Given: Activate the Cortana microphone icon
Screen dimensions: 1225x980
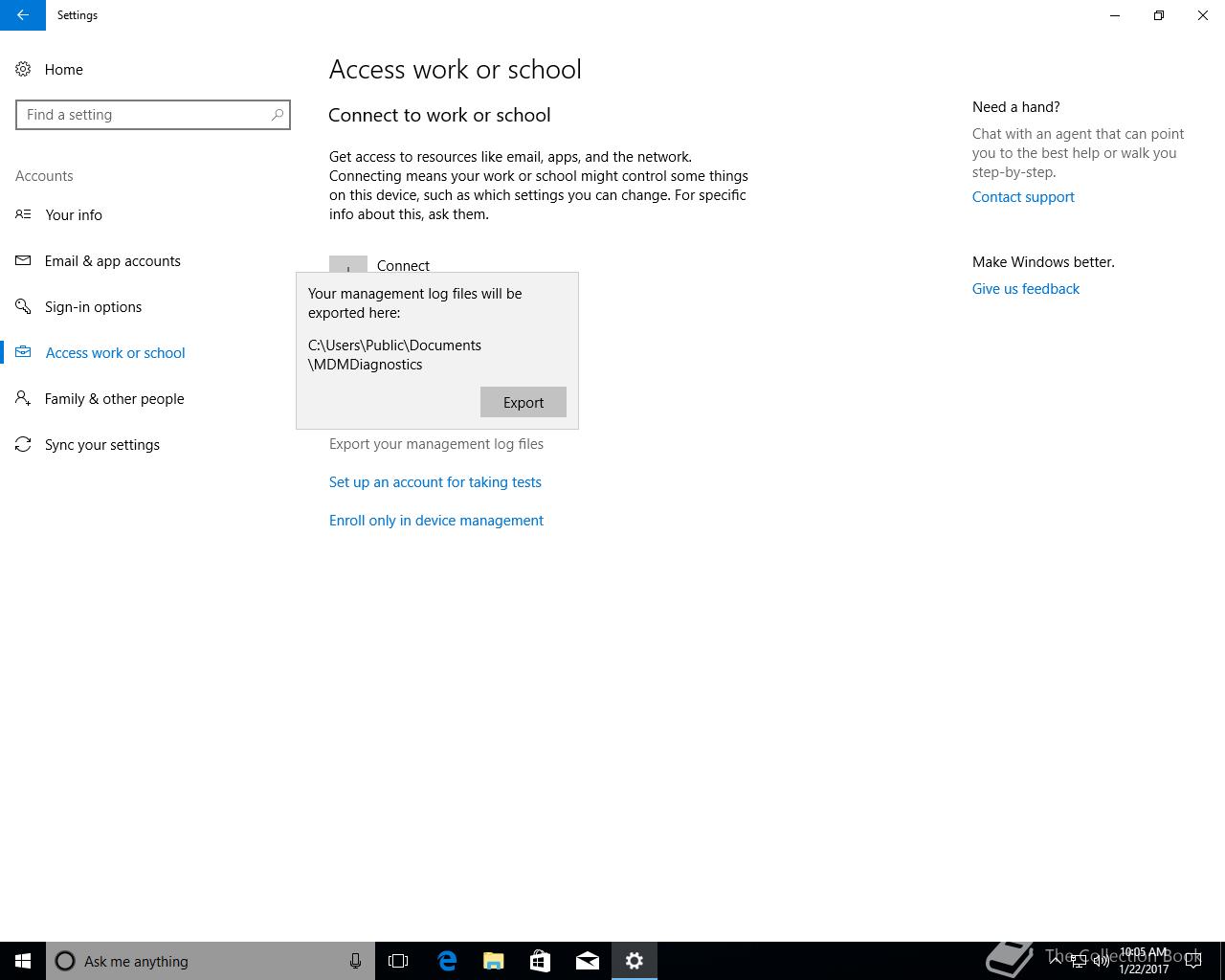Looking at the screenshot, I should [355, 961].
